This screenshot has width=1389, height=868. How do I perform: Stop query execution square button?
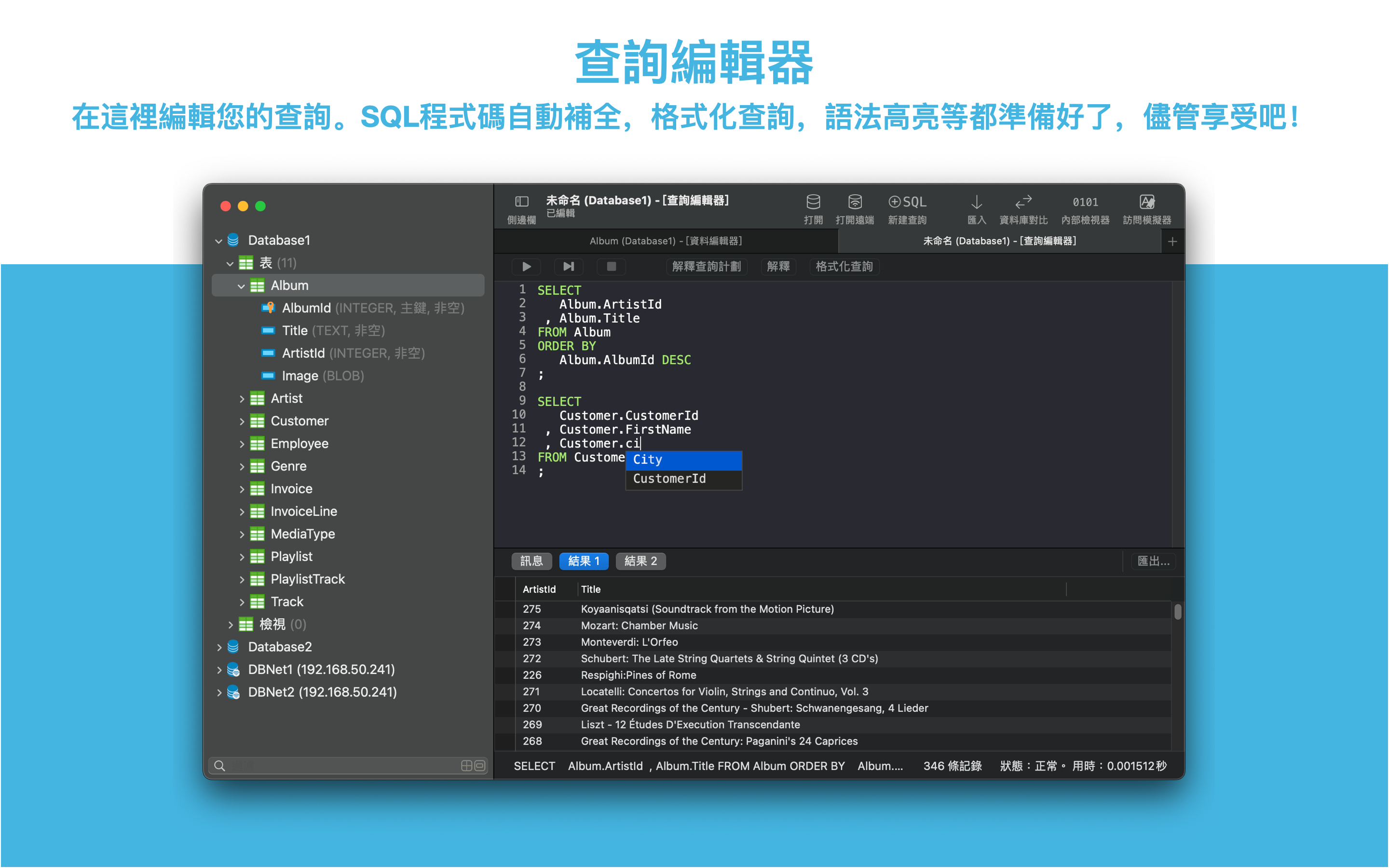pyautogui.click(x=611, y=266)
